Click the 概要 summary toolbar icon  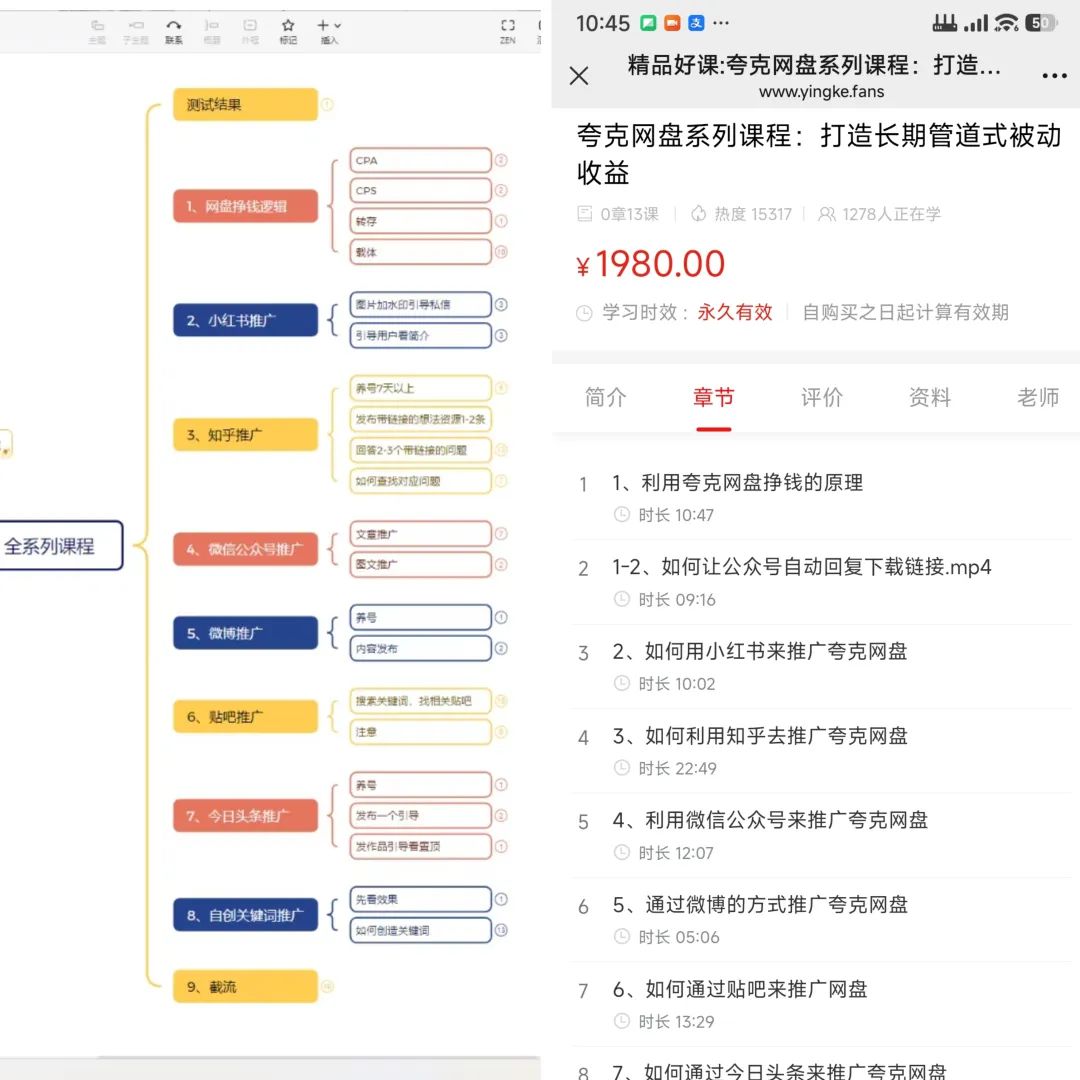click(212, 26)
